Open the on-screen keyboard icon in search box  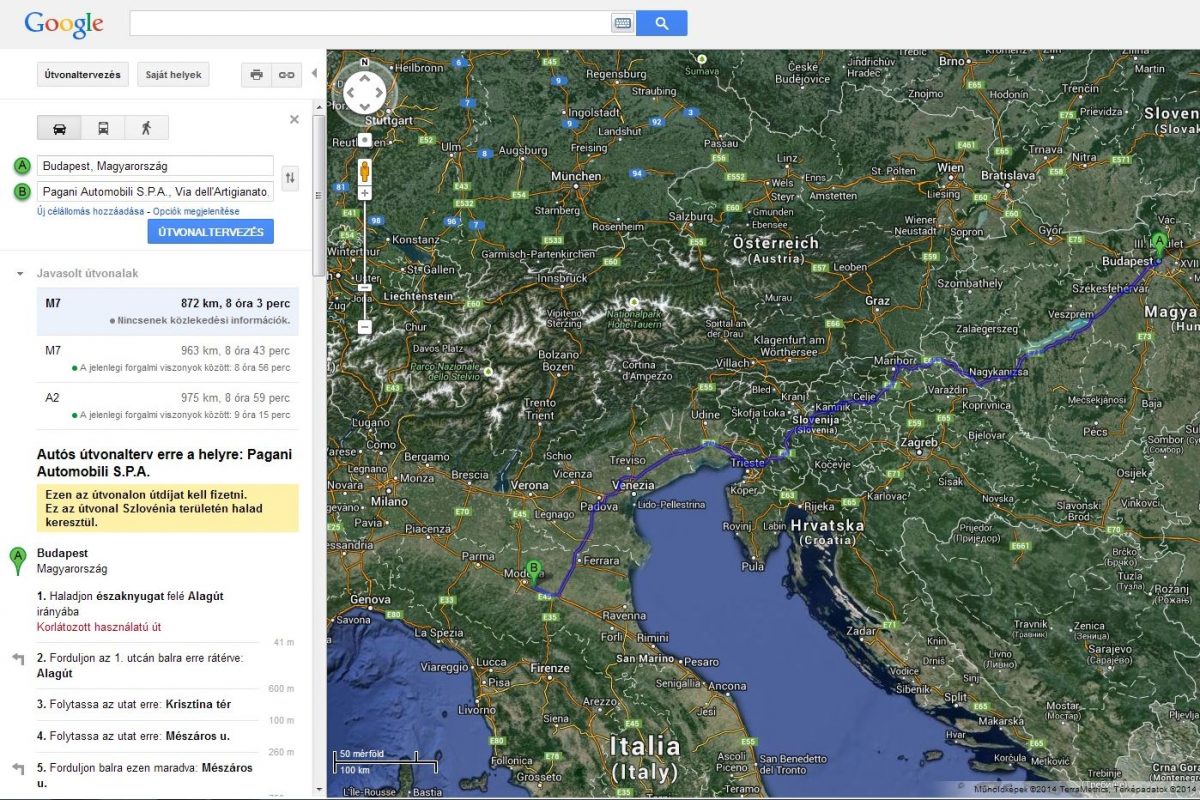[622, 23]
